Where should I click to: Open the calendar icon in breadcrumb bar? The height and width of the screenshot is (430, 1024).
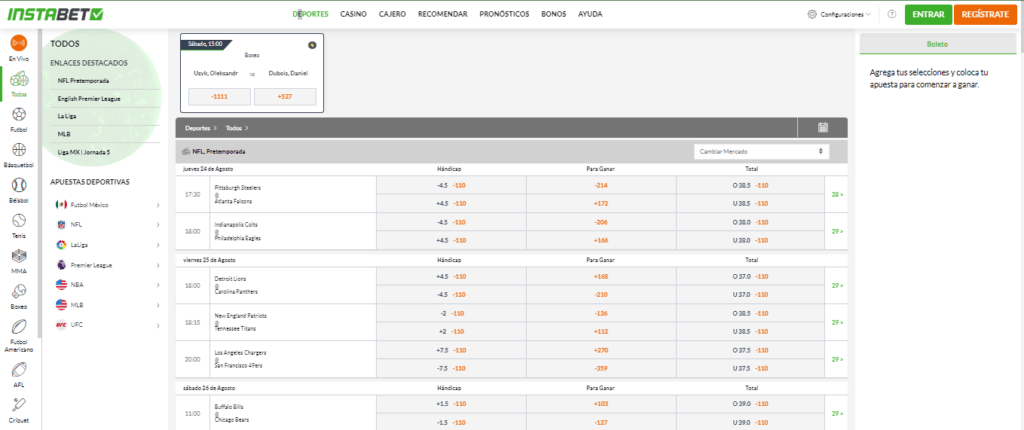pyautogui.click(x=823, y=127)
